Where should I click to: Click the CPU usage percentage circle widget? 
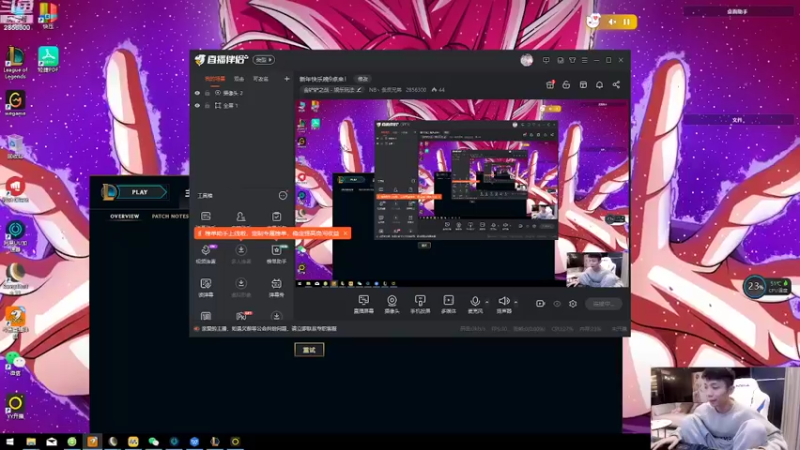click(755, 286)
